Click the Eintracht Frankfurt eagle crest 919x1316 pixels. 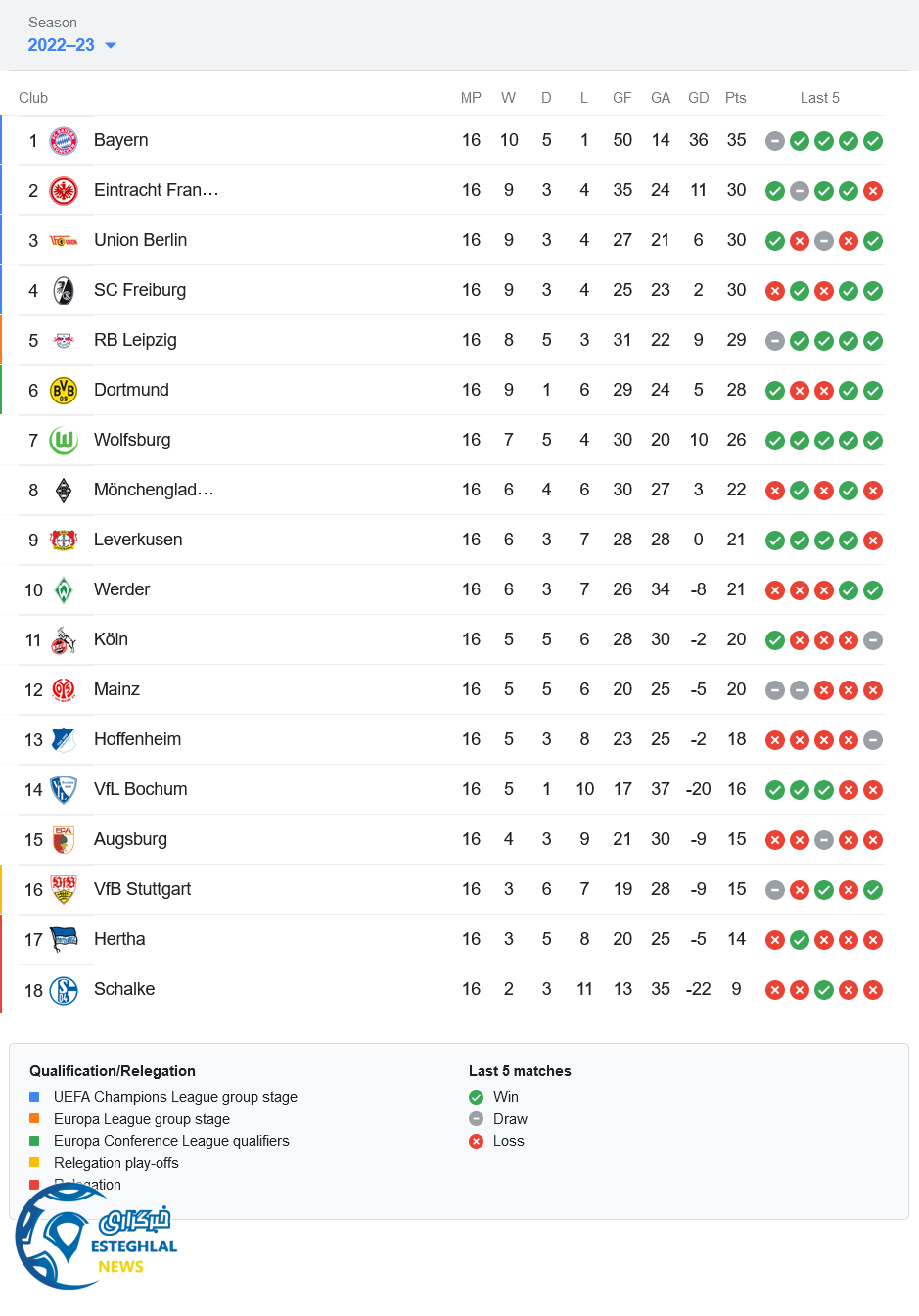coord(64,191)
